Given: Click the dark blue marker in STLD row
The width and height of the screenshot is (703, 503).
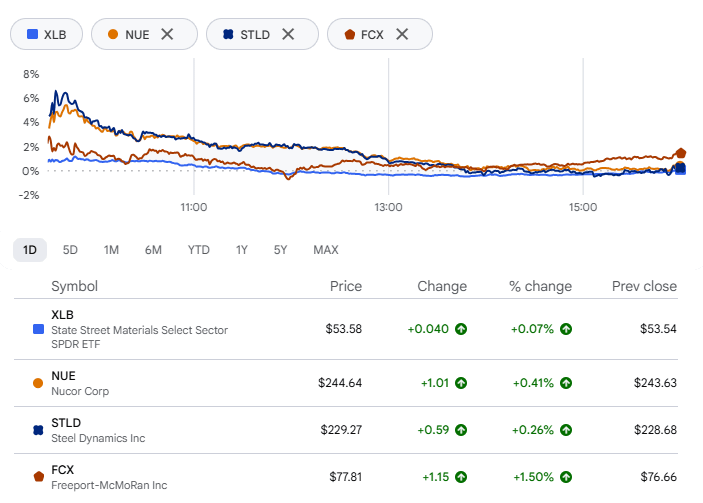Looking at the screenshot, I should [x=38, y=430].
